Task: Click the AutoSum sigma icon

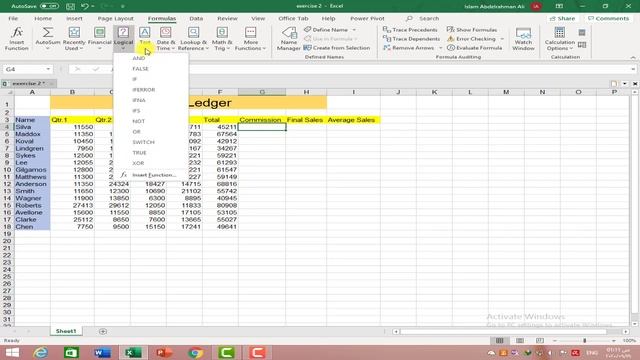Action: tap(48, 33)
